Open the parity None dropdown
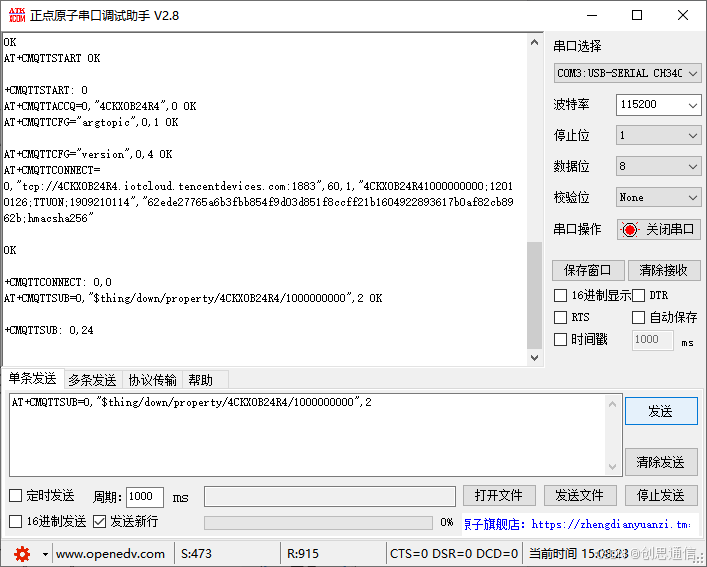The height and width of the screenshot is (567, 707). click(658, 197)
